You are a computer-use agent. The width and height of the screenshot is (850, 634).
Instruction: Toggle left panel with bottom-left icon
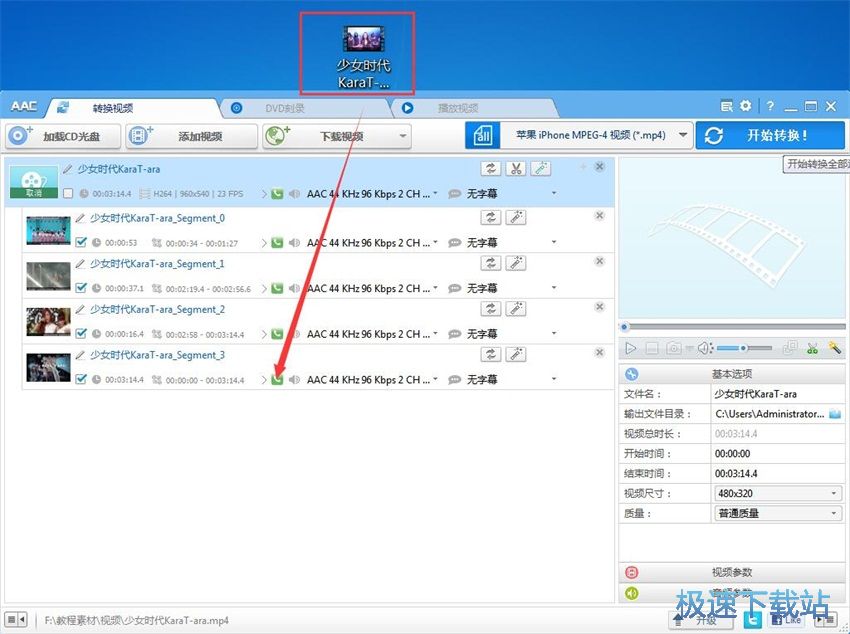tap(16, 619)
